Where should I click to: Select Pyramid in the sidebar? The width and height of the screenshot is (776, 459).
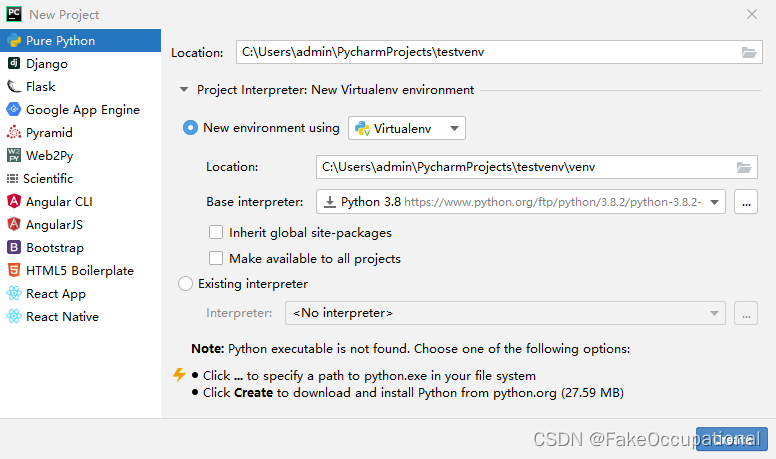[x=80, y=133]
